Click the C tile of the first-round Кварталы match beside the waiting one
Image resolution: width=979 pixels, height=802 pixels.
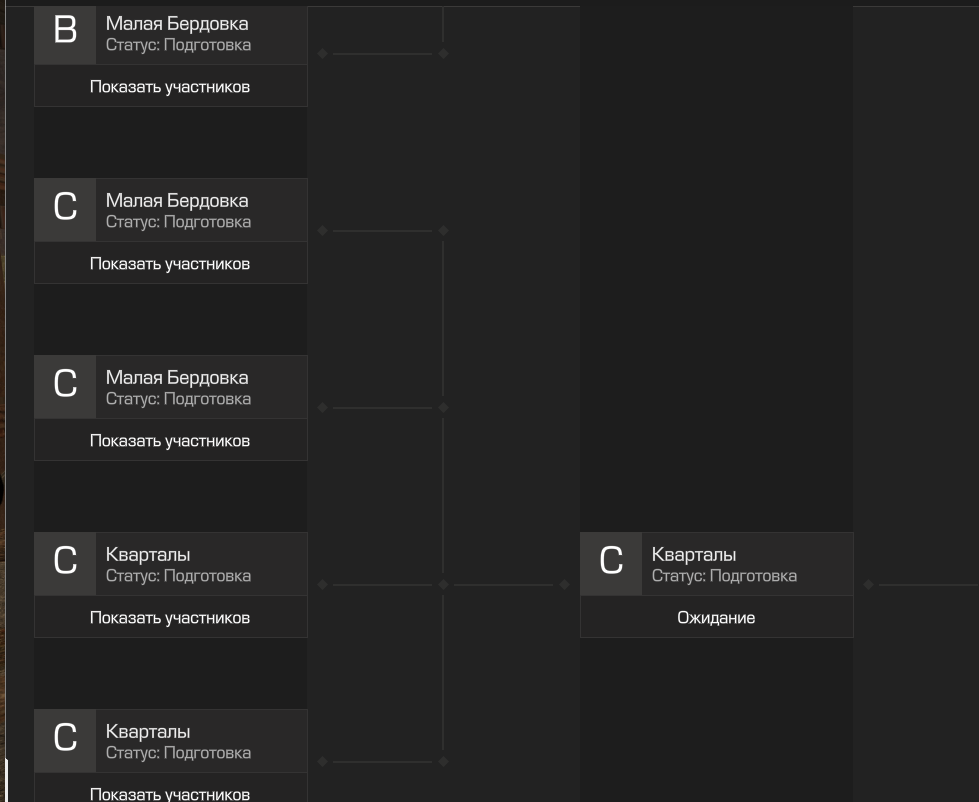(x=65, y=564)
